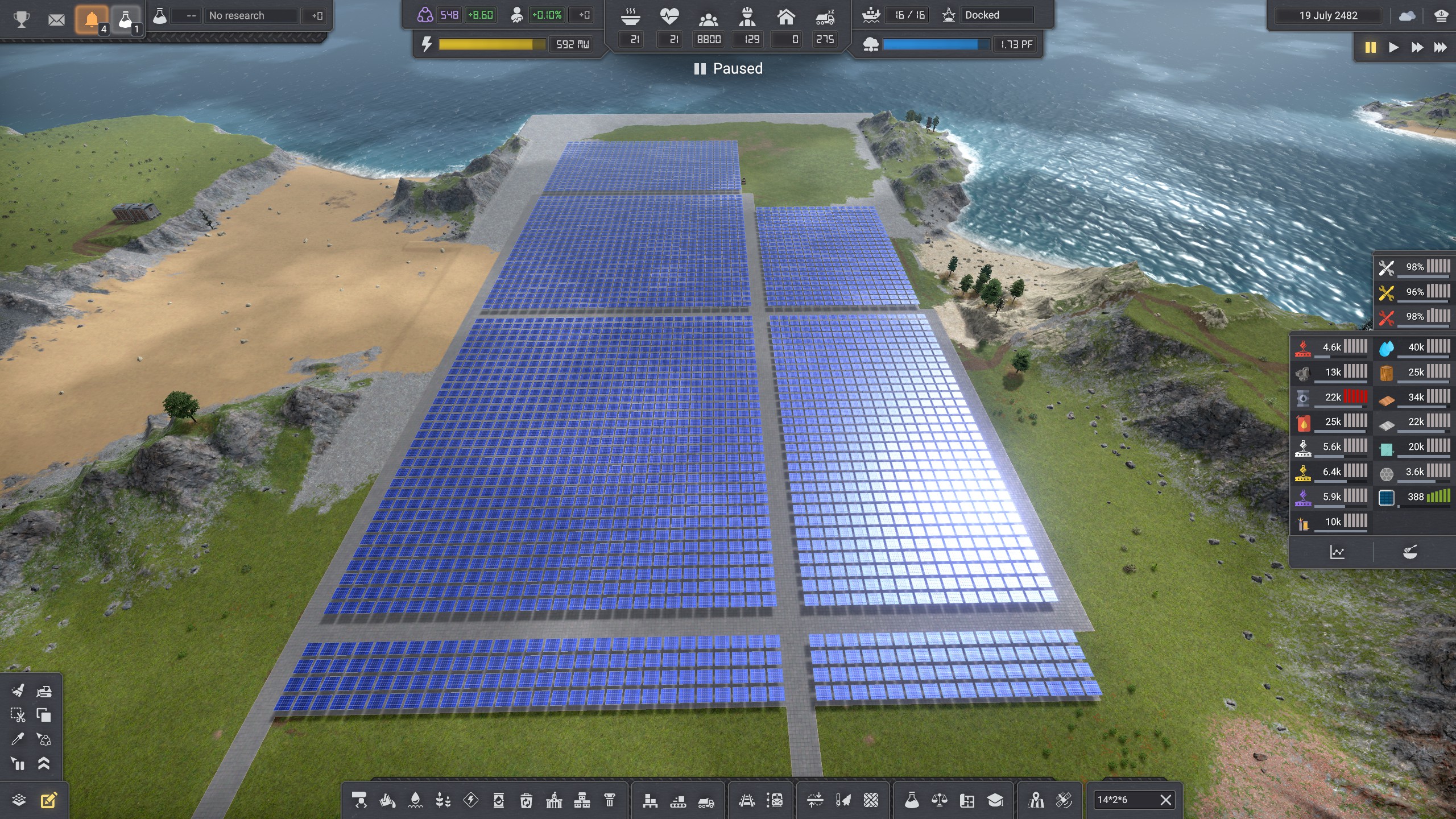
Task: Click the crude oil row showing 22k
Action: tap(1331, 397)
